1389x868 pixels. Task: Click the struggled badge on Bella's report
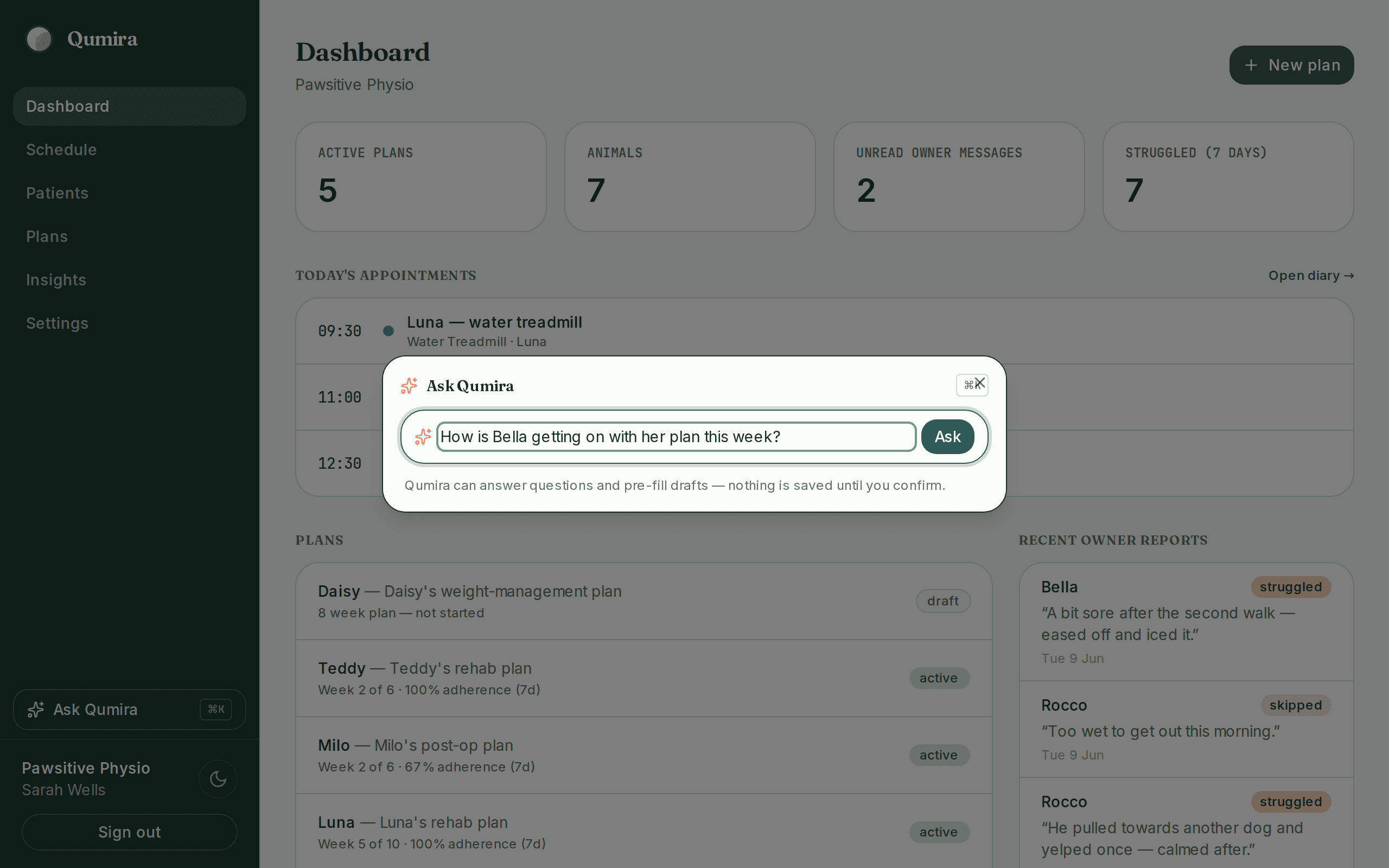(1291, 586)
